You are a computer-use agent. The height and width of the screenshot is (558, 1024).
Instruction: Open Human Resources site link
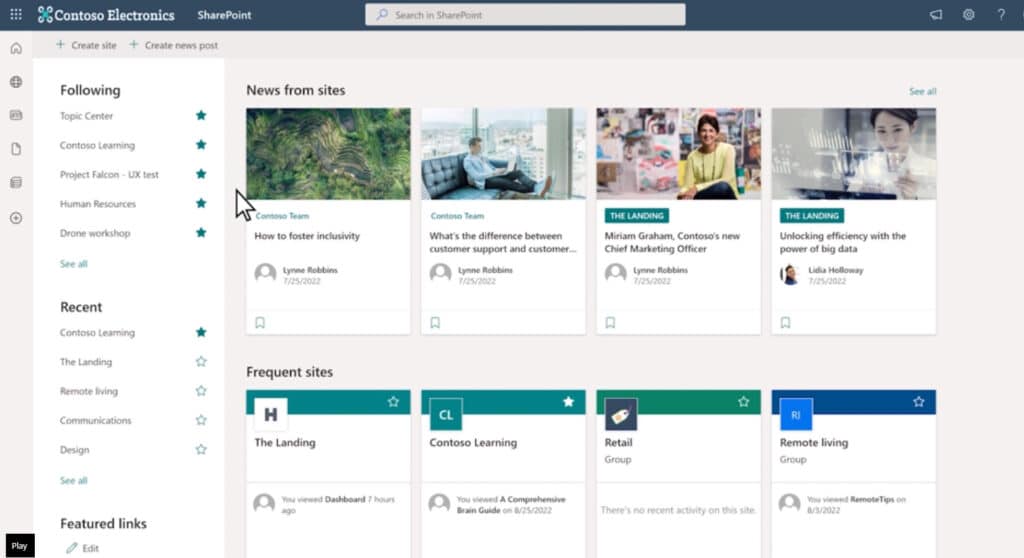(98, 204)
